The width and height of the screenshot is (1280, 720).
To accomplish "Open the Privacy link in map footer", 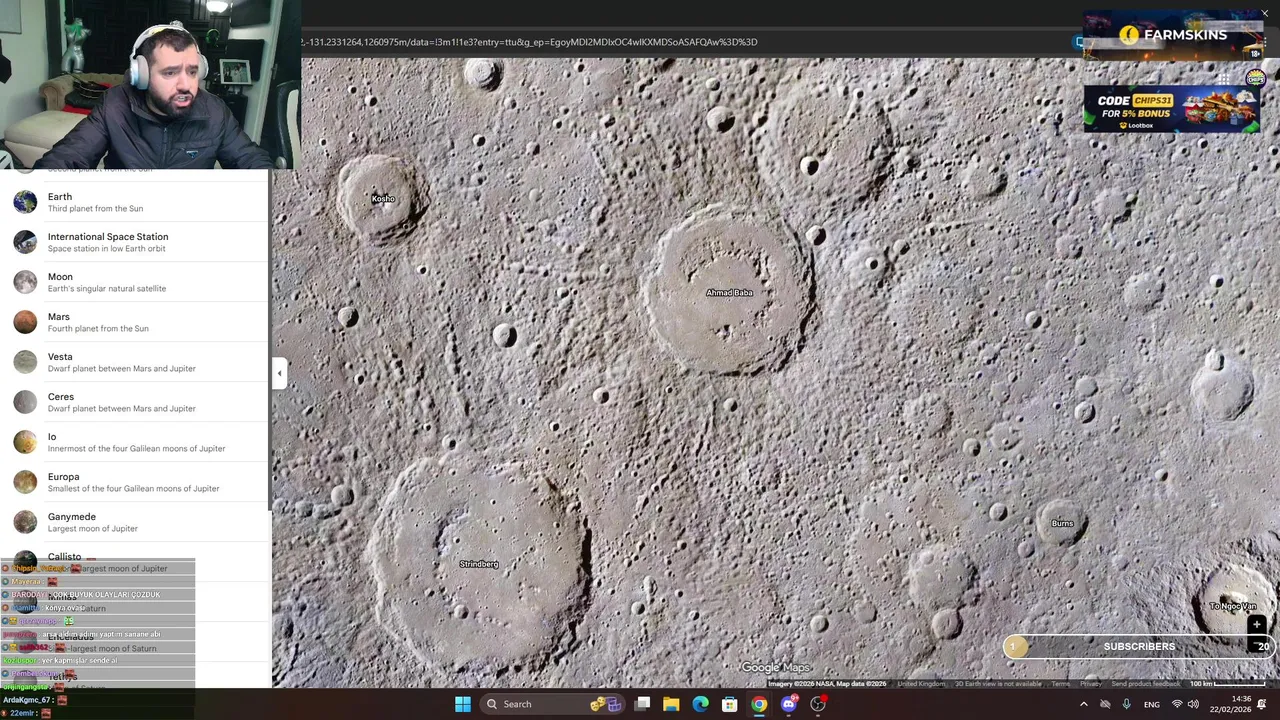I will (x=1090, y=684).
